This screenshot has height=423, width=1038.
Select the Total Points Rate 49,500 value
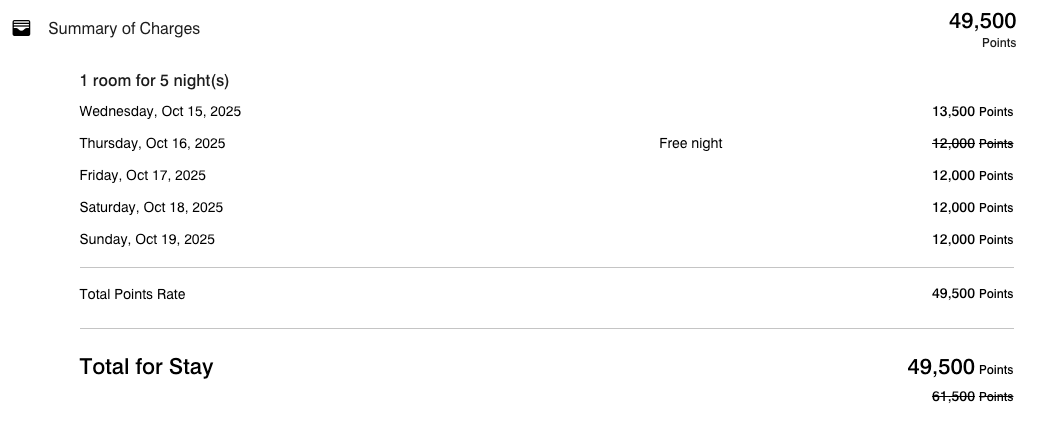pos(972,294)
